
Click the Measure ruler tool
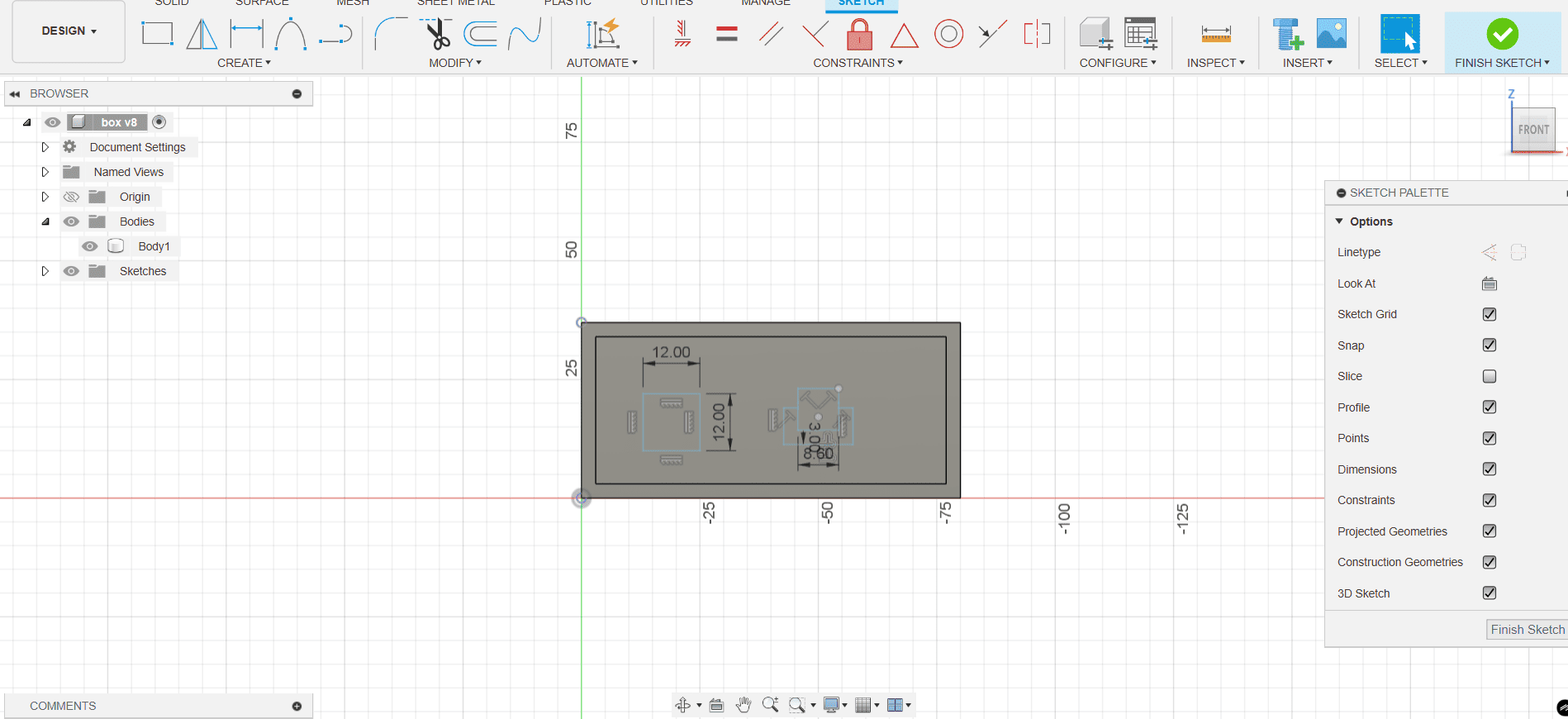click(1216, 34)
